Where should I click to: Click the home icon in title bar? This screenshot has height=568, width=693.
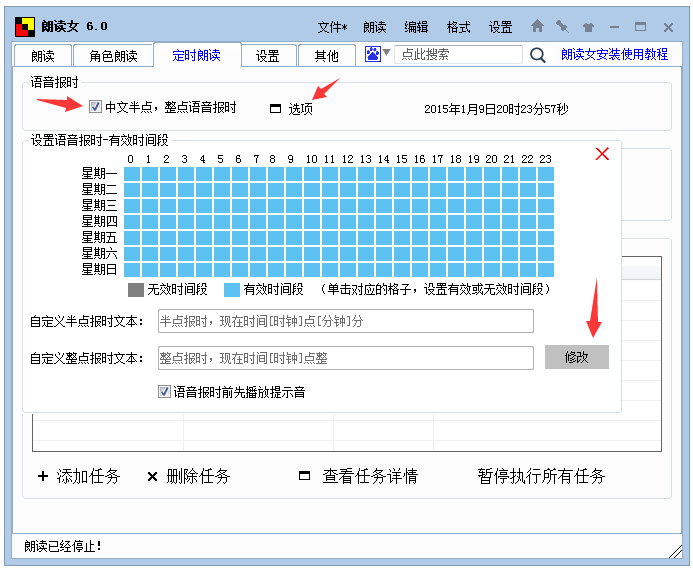pos(537,27)
